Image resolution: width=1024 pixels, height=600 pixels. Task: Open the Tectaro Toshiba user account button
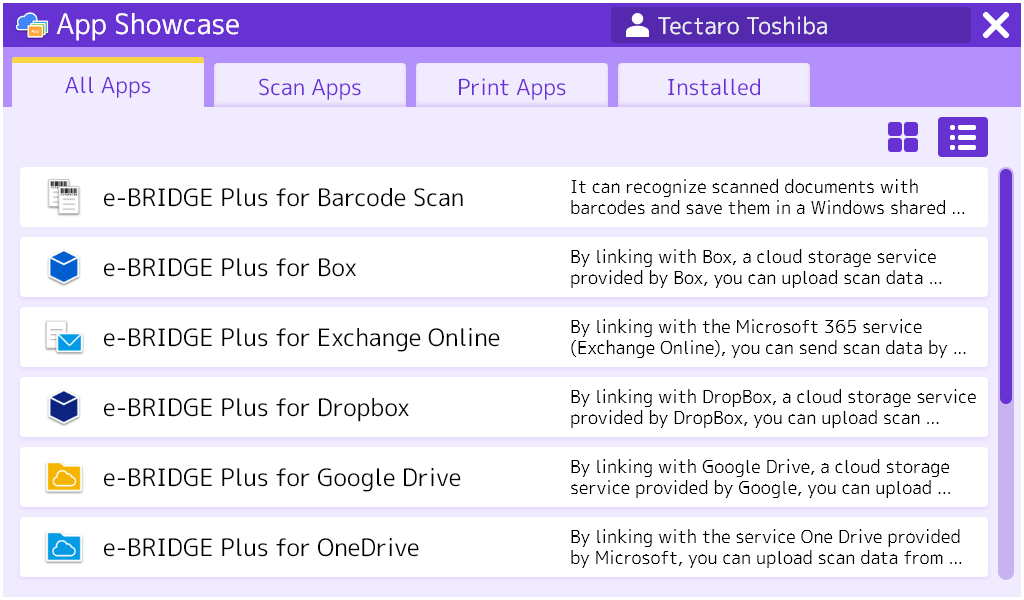click(x=790, y=26)
